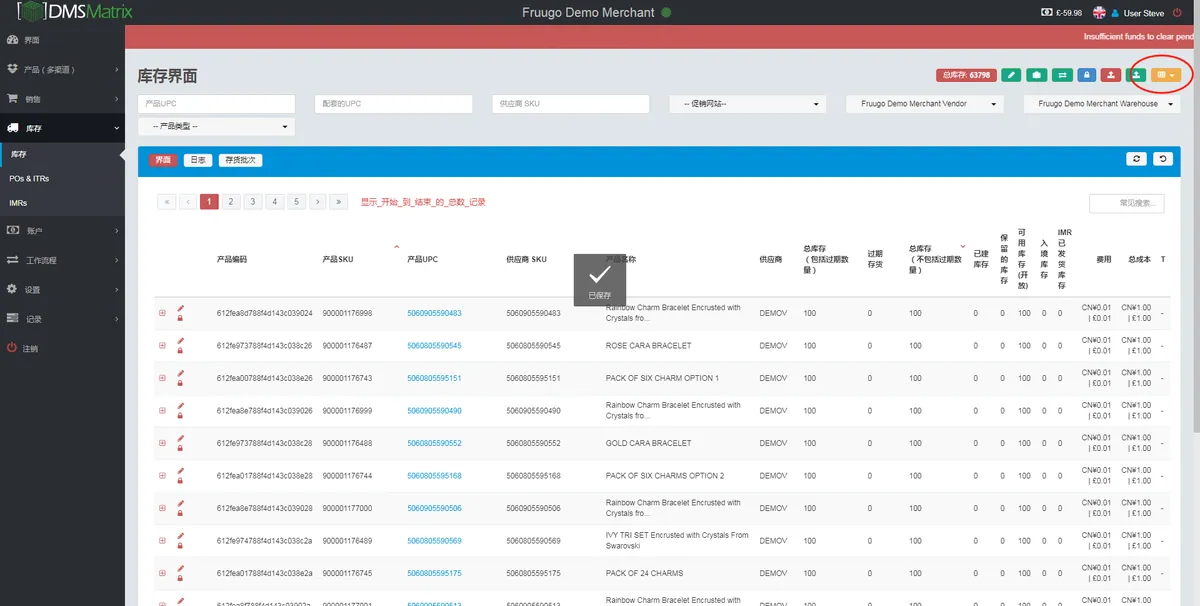Viewport: 1200px width, 606px height.
Task: Click lock icon on GOLD CARA BRACELET row
Action: 180,448
